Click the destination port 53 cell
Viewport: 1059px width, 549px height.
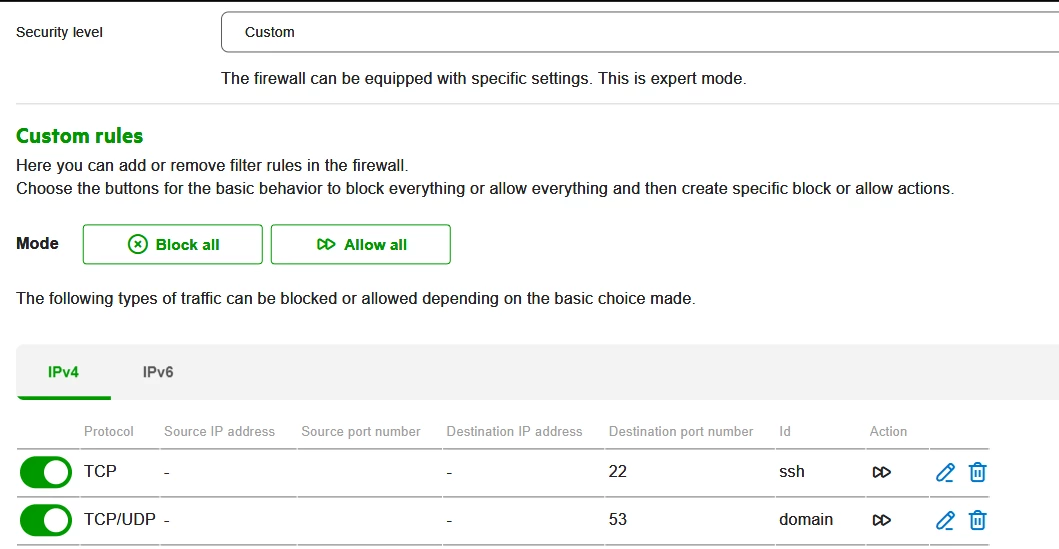[x=618, y=520]
